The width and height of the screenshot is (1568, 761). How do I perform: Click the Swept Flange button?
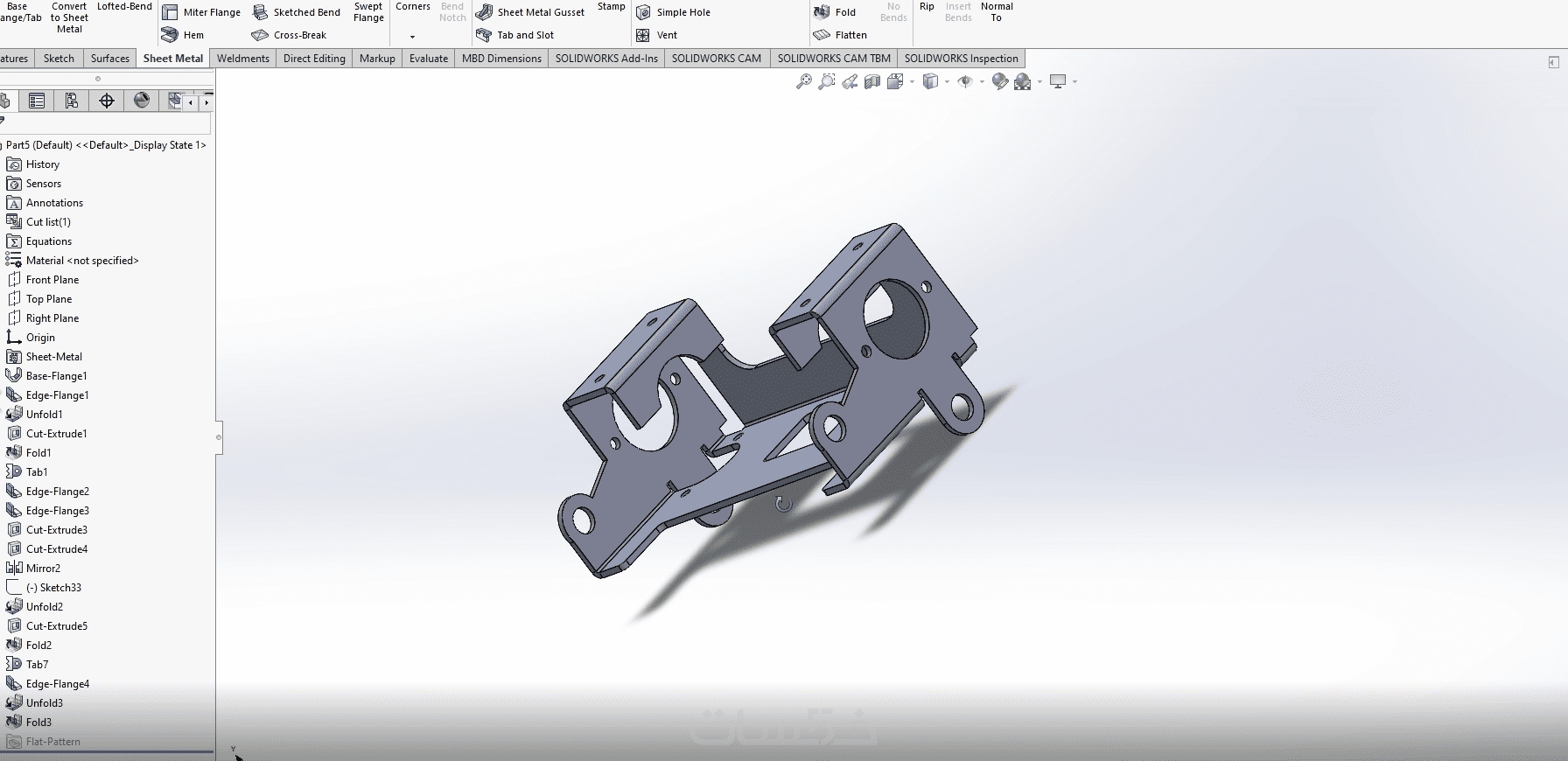pyautogui.click(x=368, y=12)
